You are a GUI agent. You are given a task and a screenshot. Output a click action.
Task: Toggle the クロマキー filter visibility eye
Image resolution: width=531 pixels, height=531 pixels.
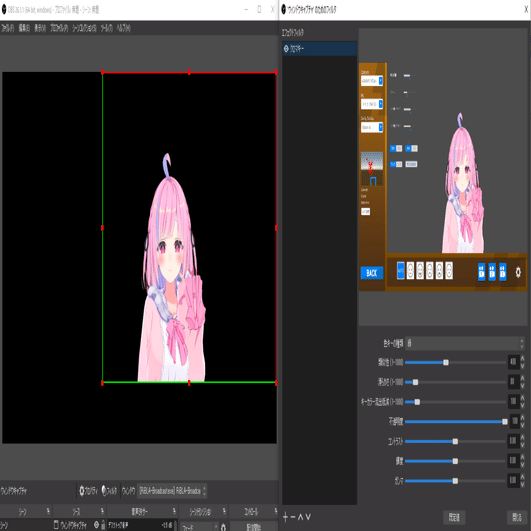(286, 49)
